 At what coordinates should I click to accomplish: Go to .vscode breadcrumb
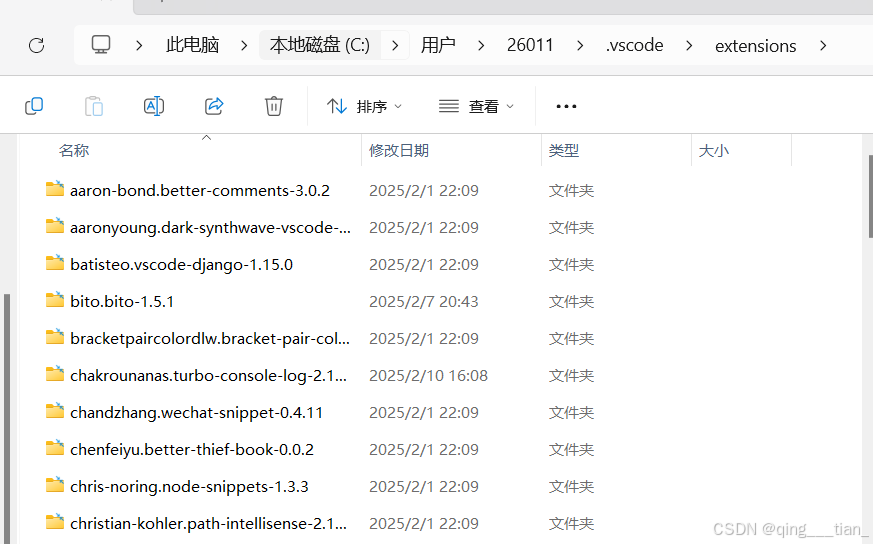coord(635,45)
